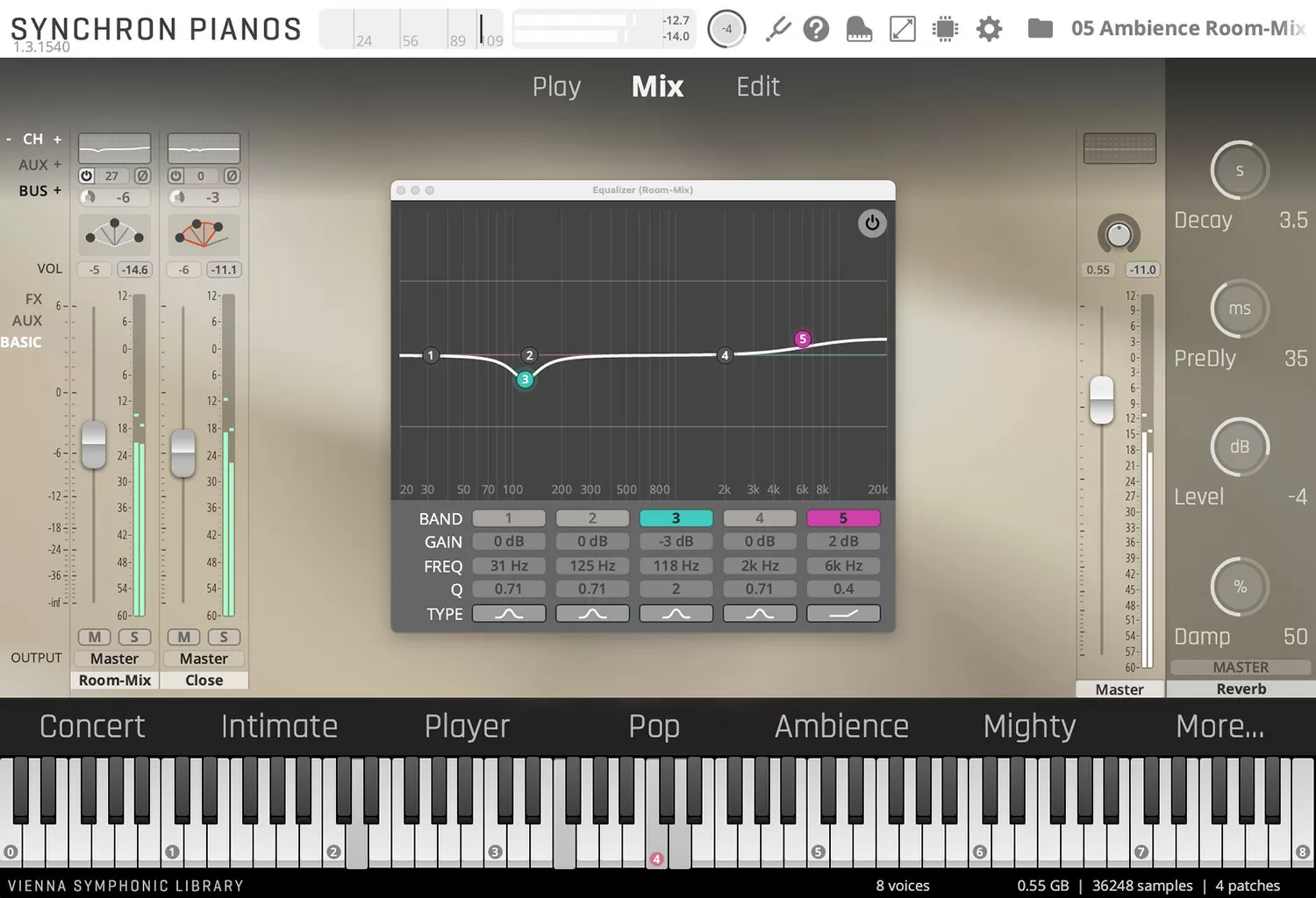Click the help question mark icon
The width and height of the screenshot is (1316, 898).
pyautogui.click(x=816, y=29)
